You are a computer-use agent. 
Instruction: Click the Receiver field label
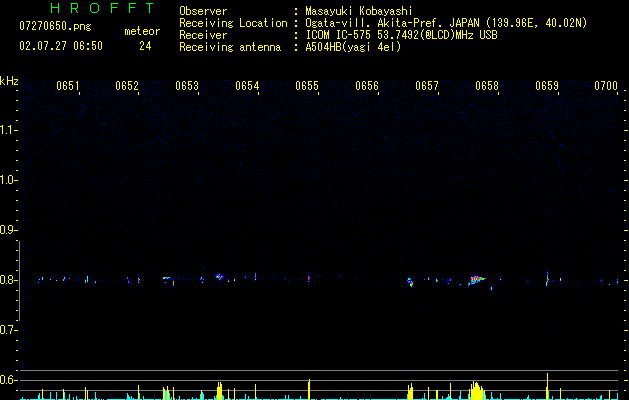coord(203,35)
